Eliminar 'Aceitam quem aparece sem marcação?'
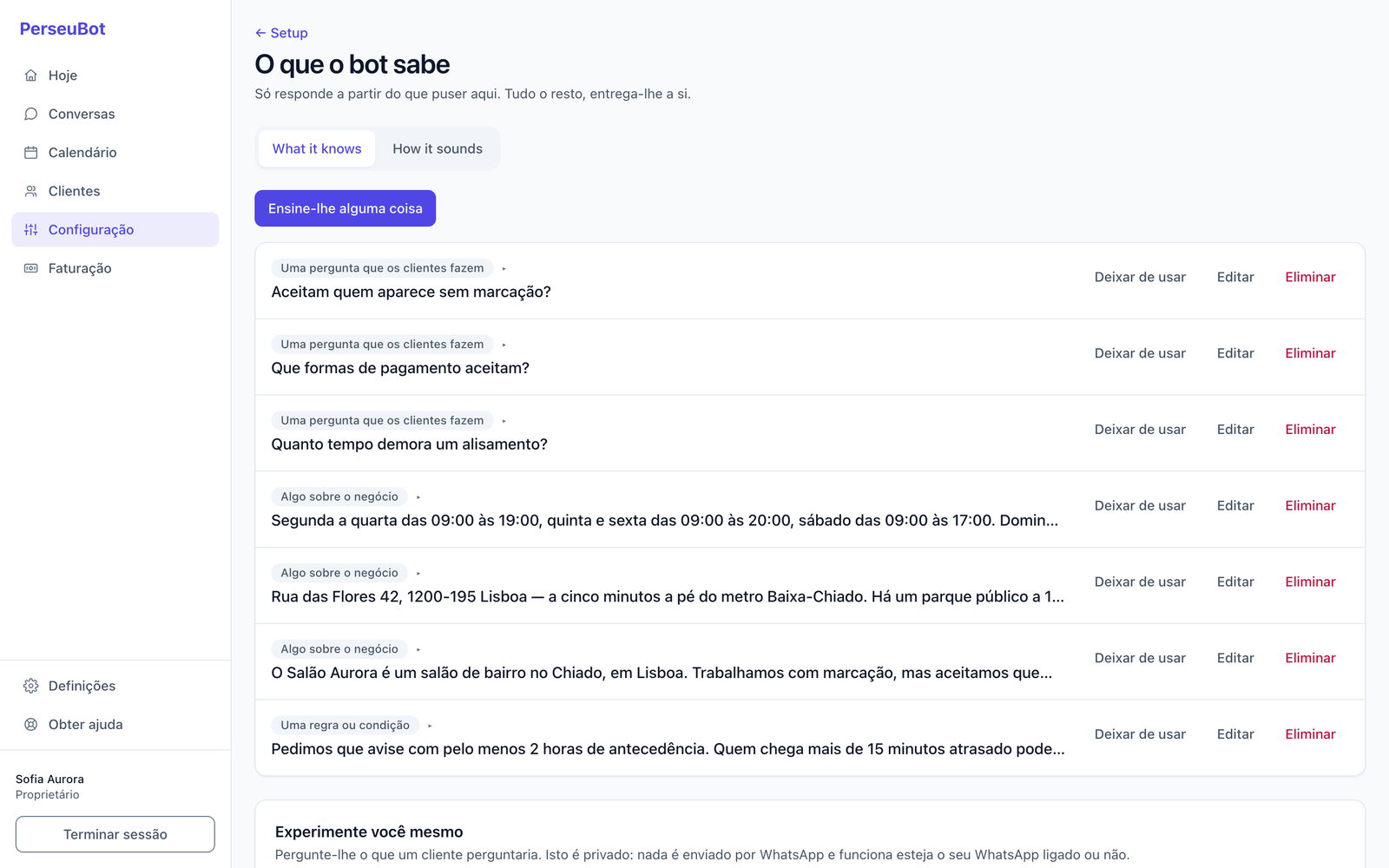 tap(1310, 277)
